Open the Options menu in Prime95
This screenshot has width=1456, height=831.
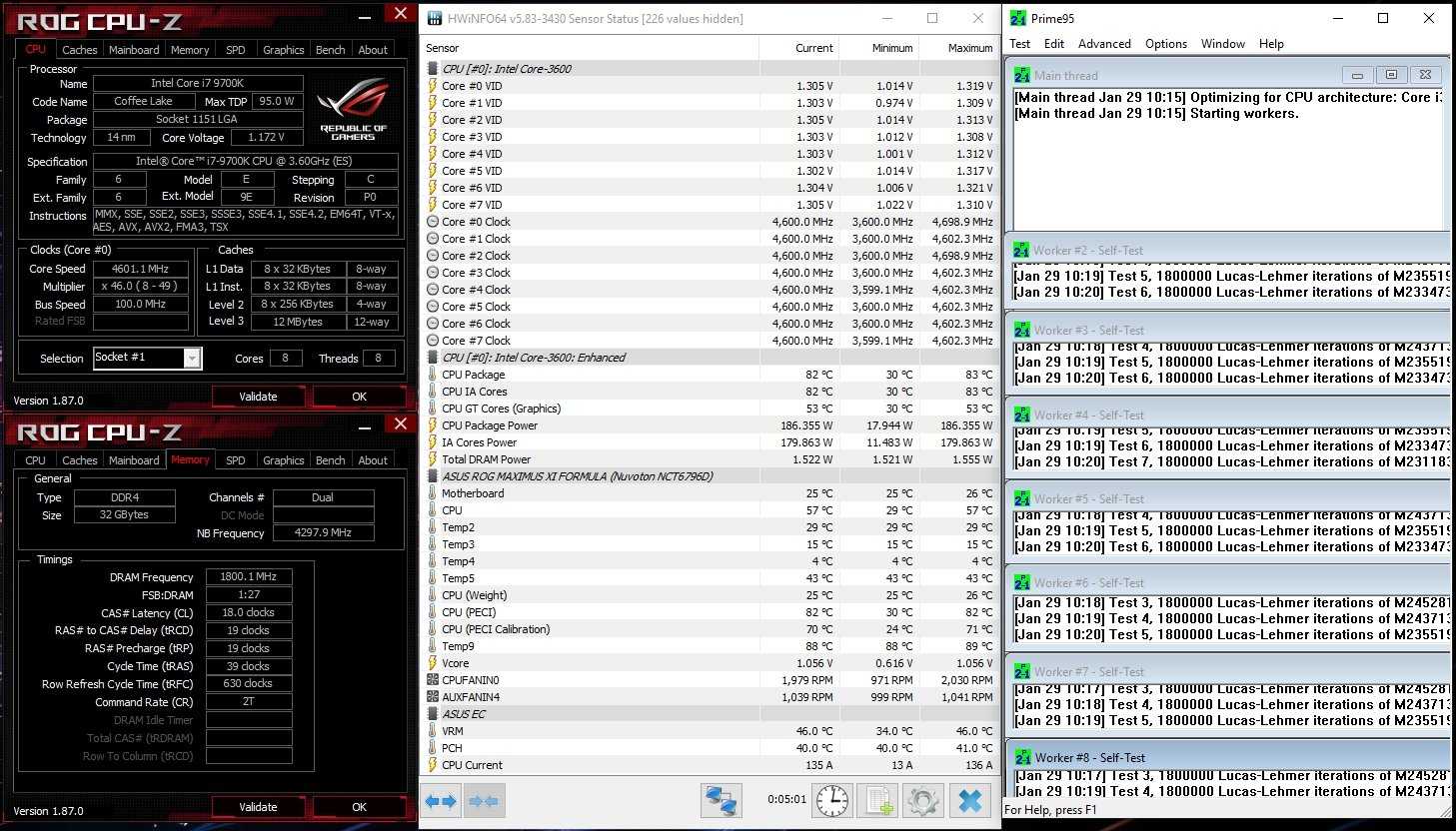click(x=1165, y=44)
